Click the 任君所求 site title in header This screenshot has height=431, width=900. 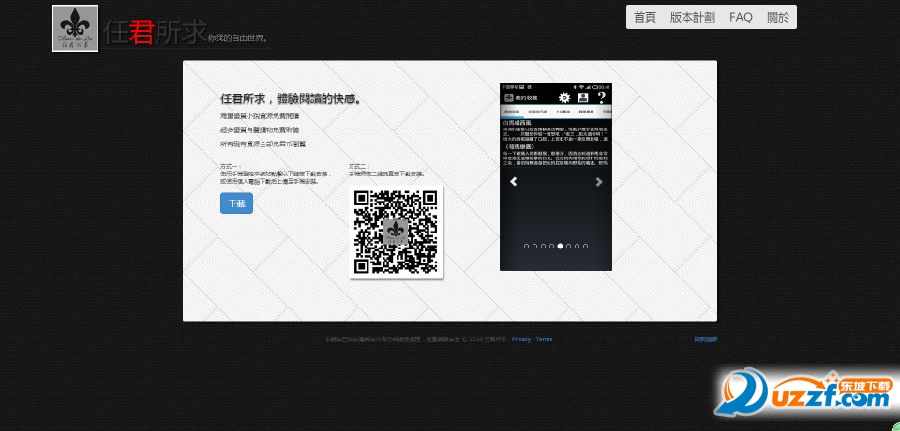point(154,33)
